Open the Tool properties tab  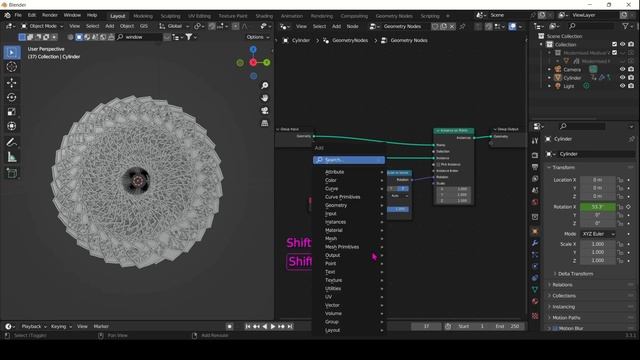(535, 141)
